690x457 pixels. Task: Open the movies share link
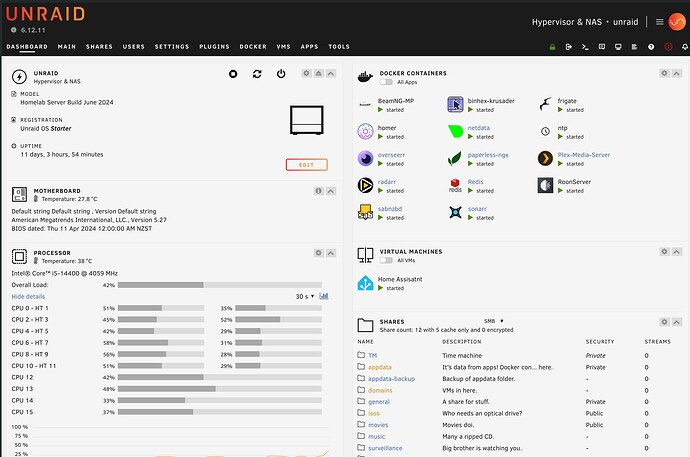click(378, 425)
